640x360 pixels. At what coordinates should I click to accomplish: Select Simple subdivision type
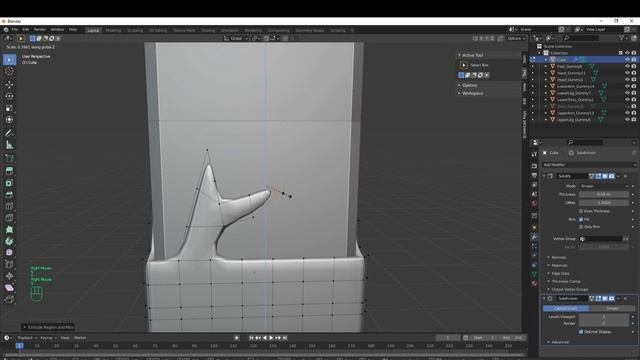pos(612,309)
